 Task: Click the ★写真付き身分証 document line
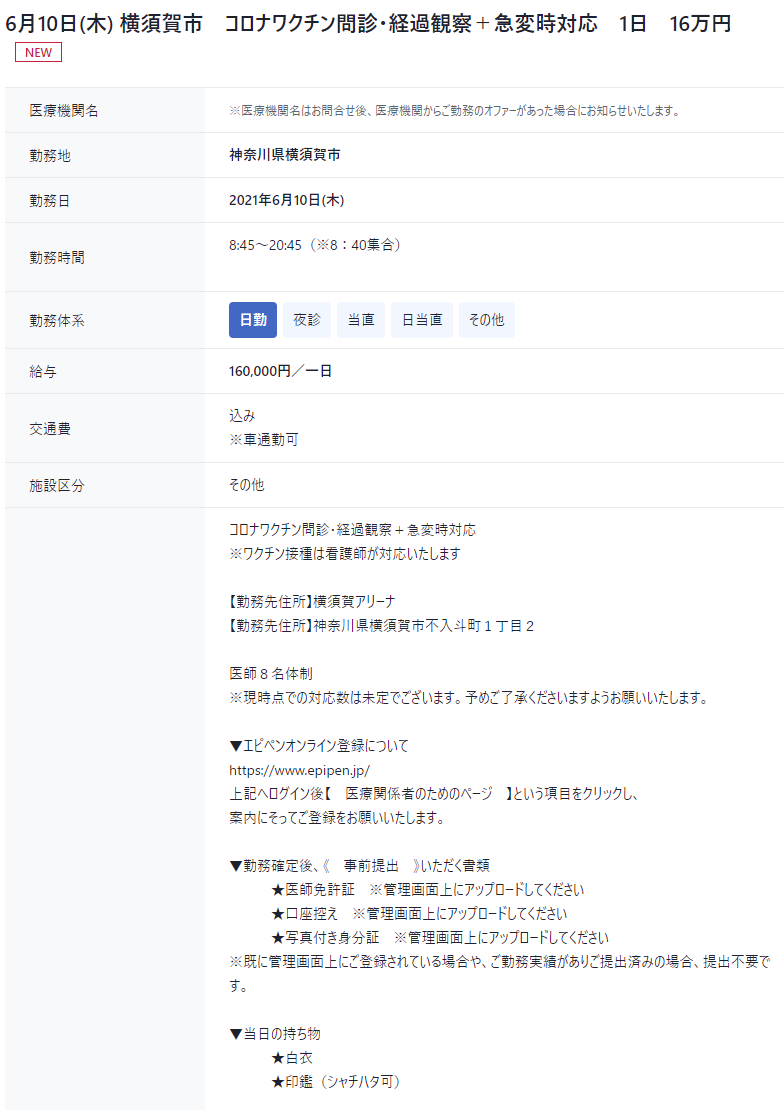[x=440, y=938]
